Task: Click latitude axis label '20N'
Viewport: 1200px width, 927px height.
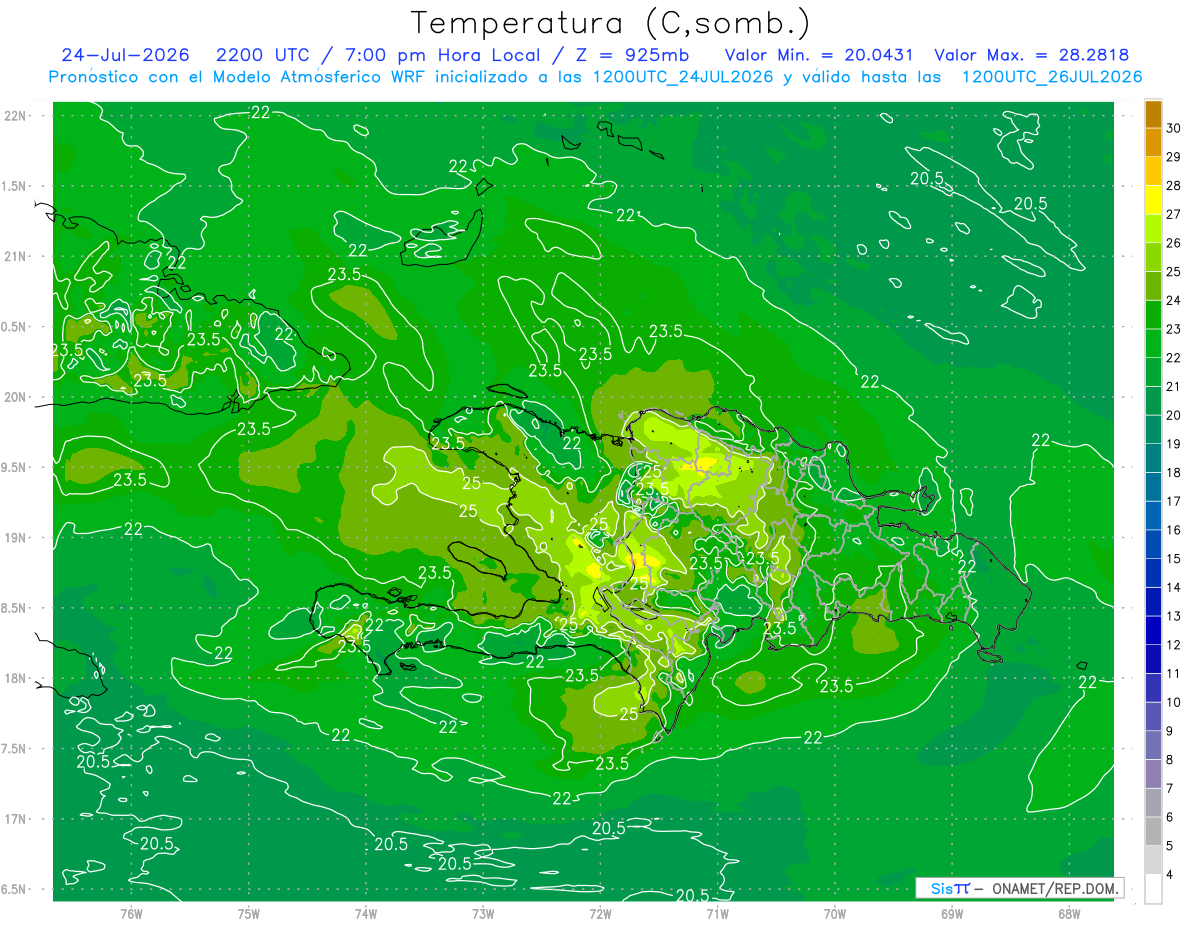Action: pyautogui.click(x=17, y=397)
